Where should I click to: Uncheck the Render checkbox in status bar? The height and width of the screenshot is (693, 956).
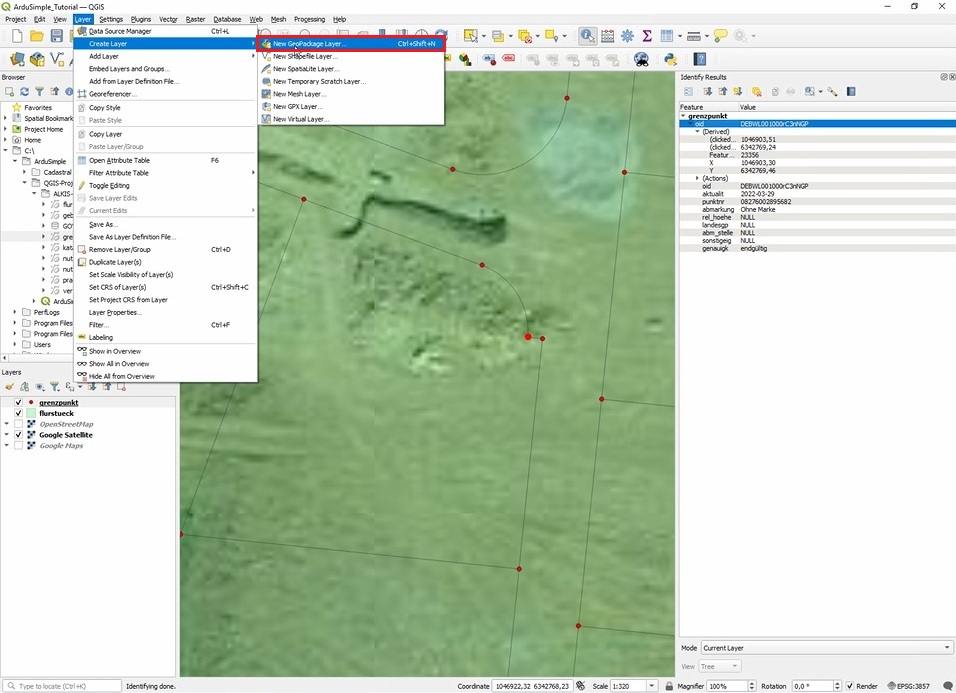(x=850, y=686)
